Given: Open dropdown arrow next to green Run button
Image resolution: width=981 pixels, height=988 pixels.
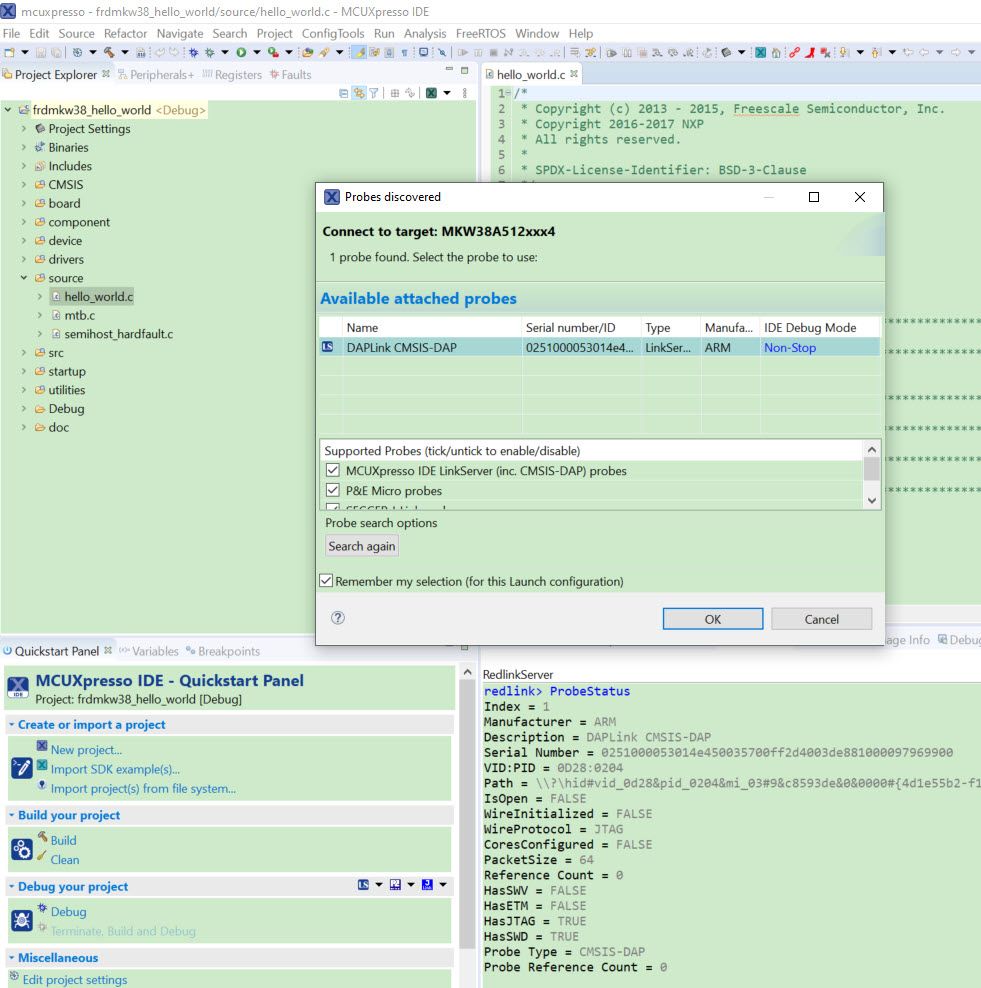Looking at the screenshot, I should click(256, 52).
